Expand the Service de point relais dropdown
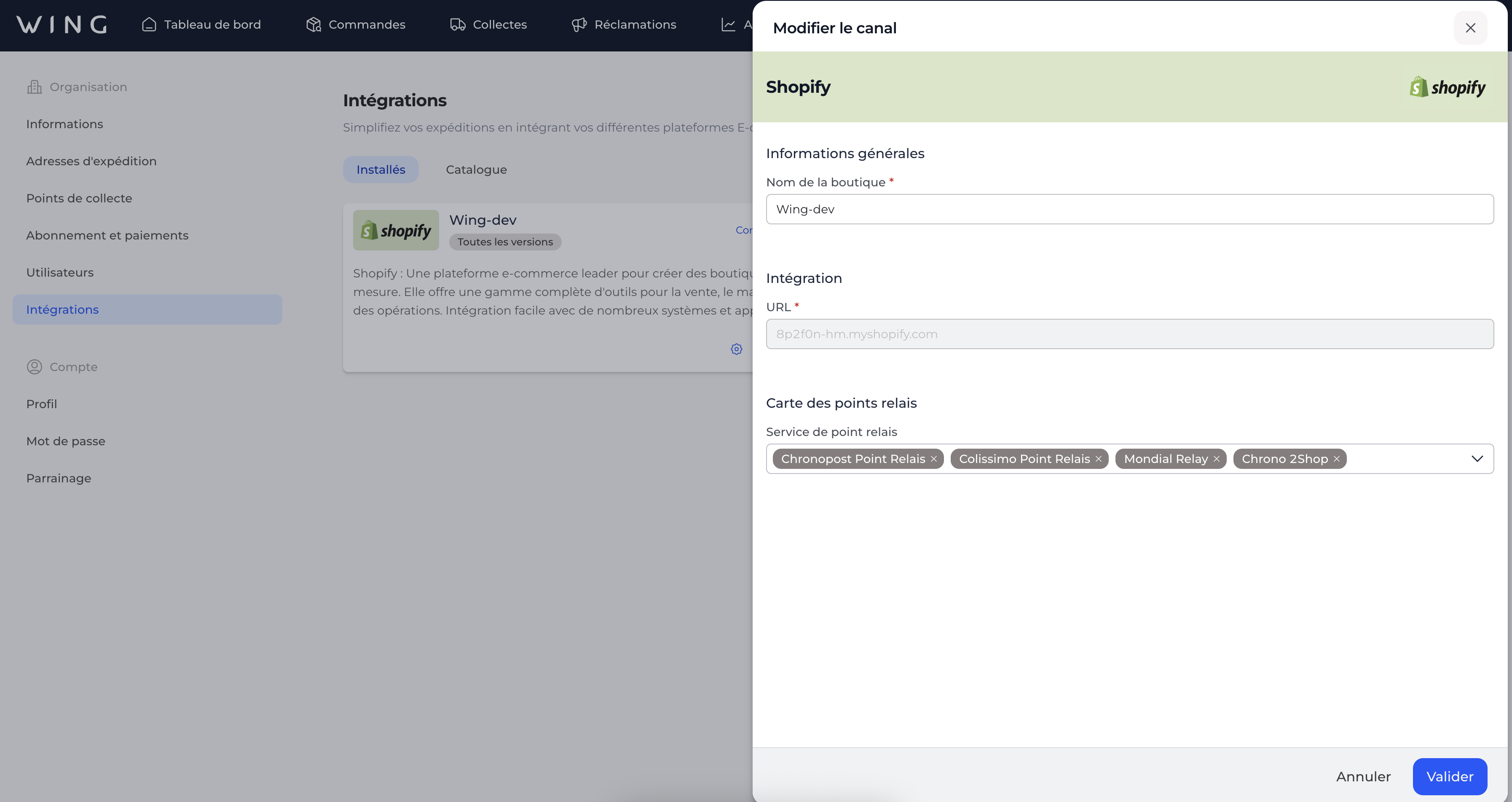The height and width of the screenshot is (802, 1512). click(1477, 458)
